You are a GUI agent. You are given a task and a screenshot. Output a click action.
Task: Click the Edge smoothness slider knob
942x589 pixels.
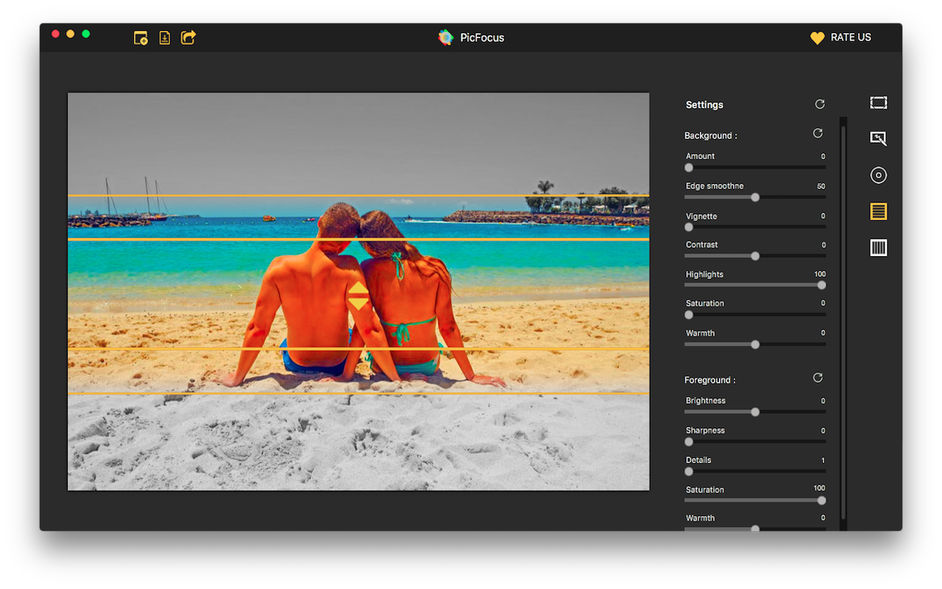[x=755, y=197]
